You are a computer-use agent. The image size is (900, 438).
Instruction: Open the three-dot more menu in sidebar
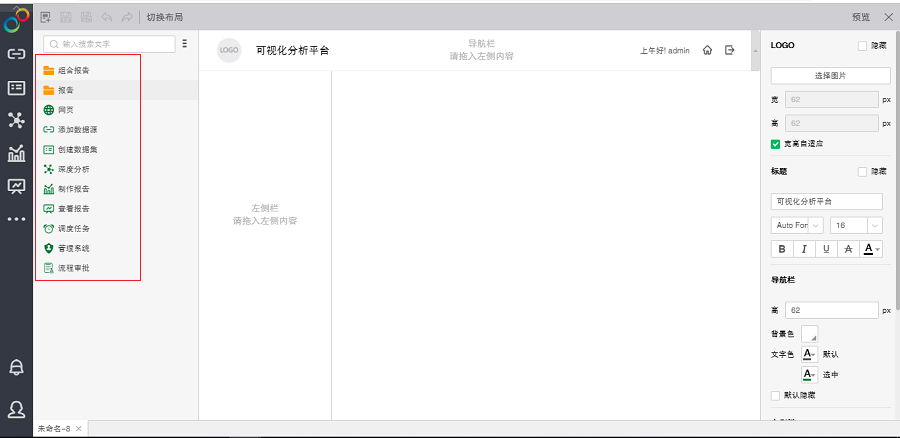[x=16, y=218]
